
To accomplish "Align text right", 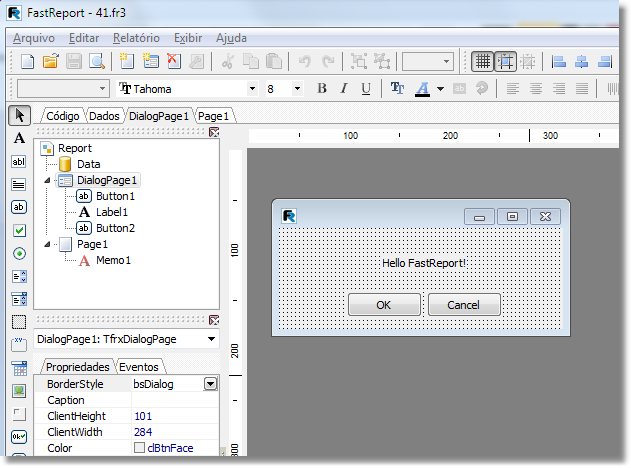I will [559, 89].
